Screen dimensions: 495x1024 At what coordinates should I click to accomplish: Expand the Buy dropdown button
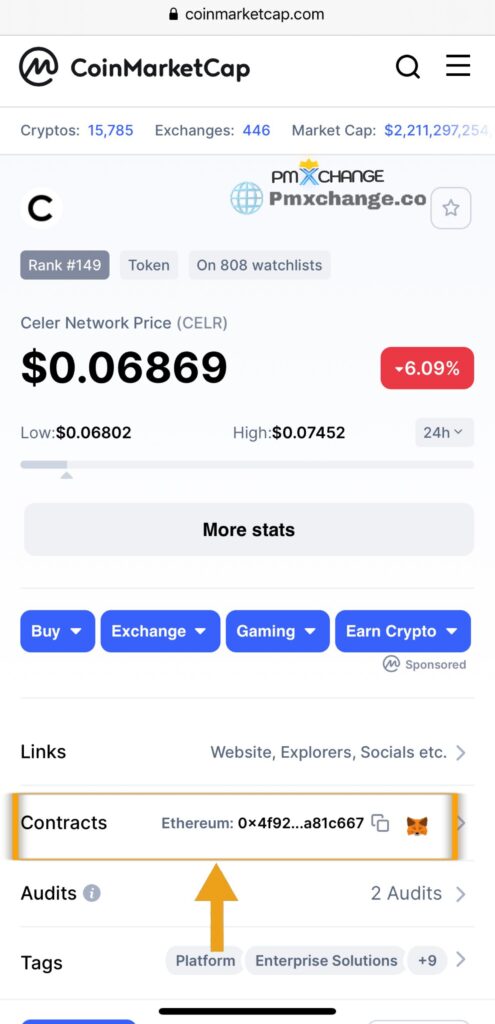(57, 631)
